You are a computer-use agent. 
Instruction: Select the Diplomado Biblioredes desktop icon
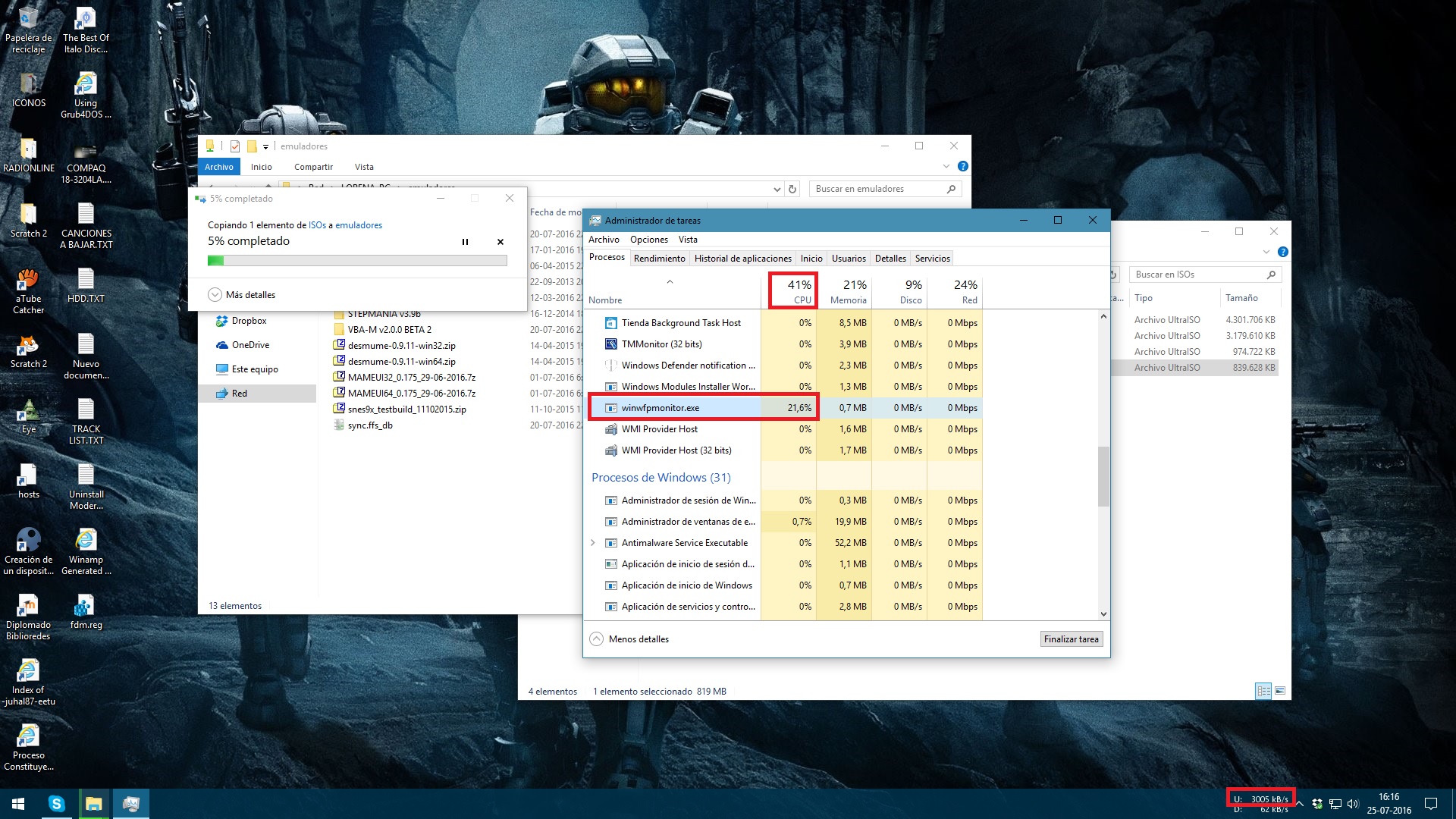[29, 617]
